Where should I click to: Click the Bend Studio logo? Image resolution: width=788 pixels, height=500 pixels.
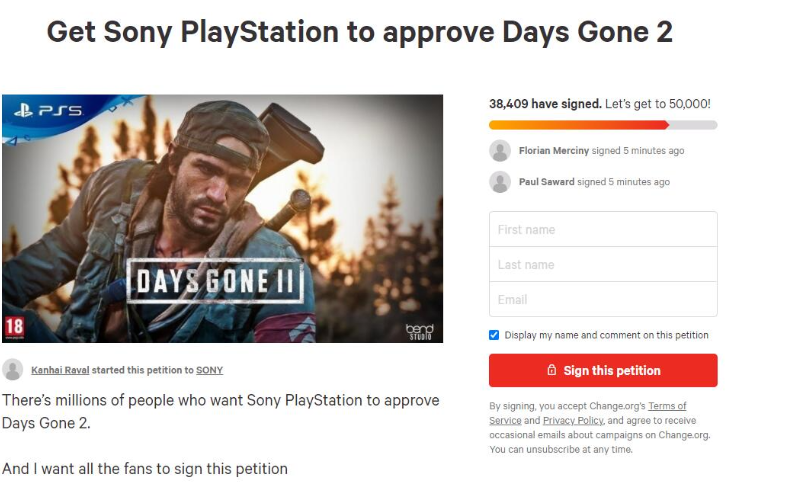point(418,328)
